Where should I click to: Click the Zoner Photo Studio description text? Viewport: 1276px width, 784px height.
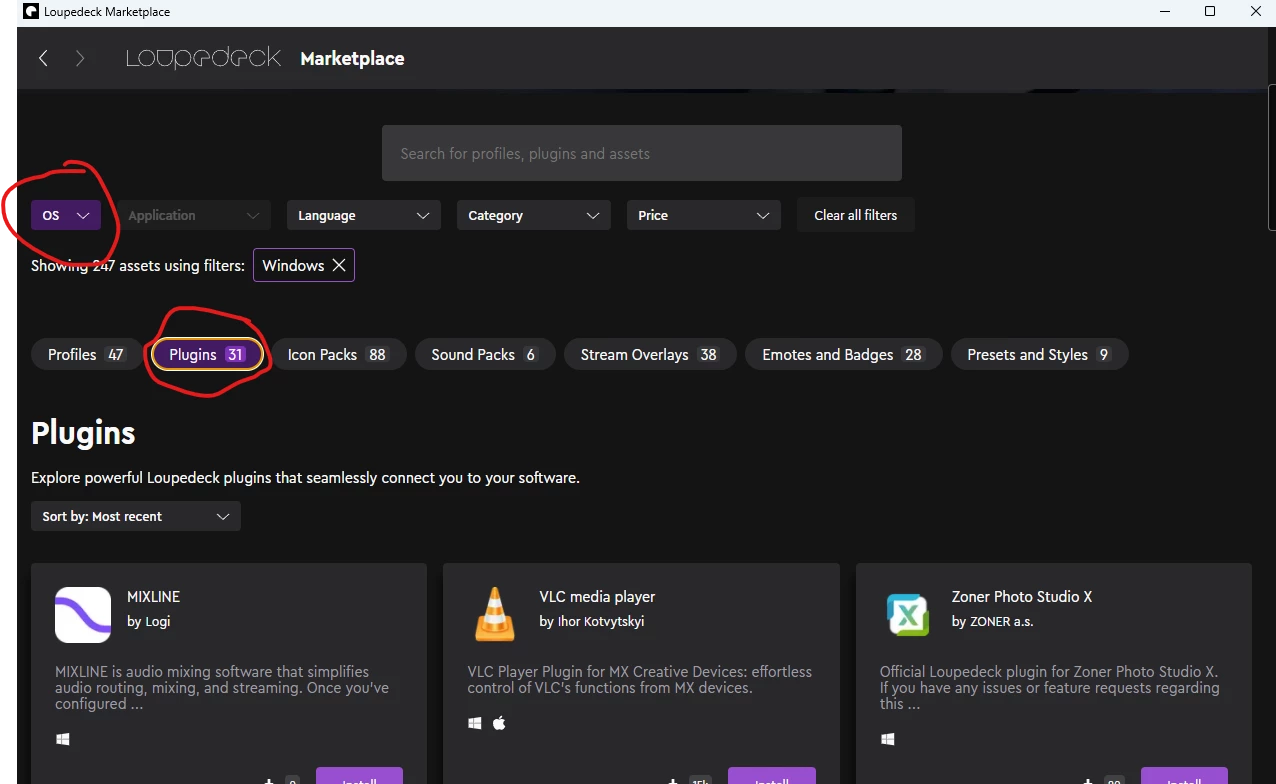click(1049, 687)
